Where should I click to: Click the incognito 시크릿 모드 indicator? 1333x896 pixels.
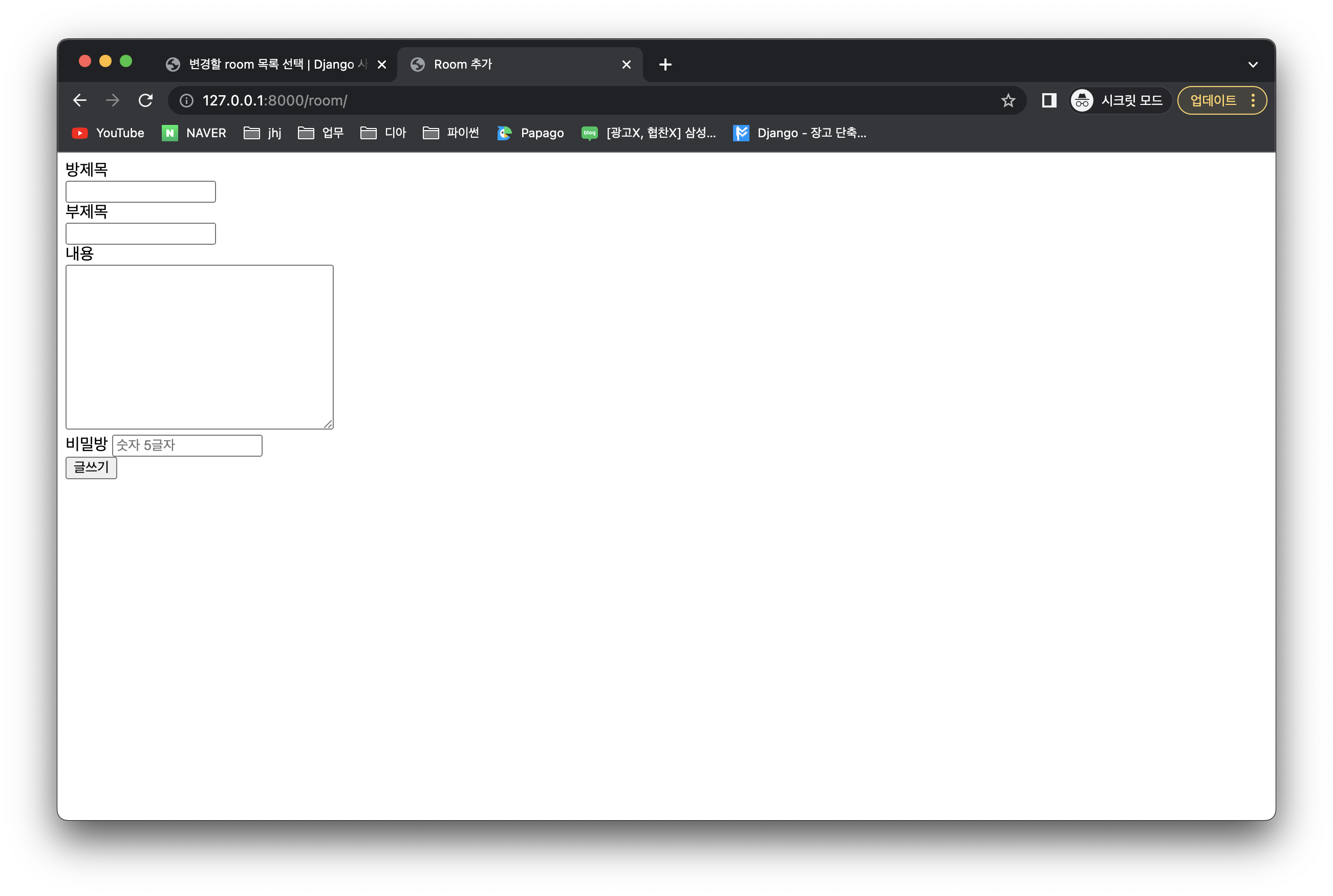(1120, 100)
